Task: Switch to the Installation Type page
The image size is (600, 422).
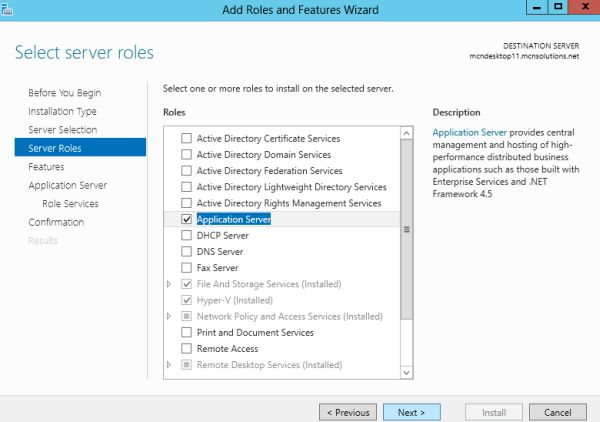Action: [x=62, y=111]
